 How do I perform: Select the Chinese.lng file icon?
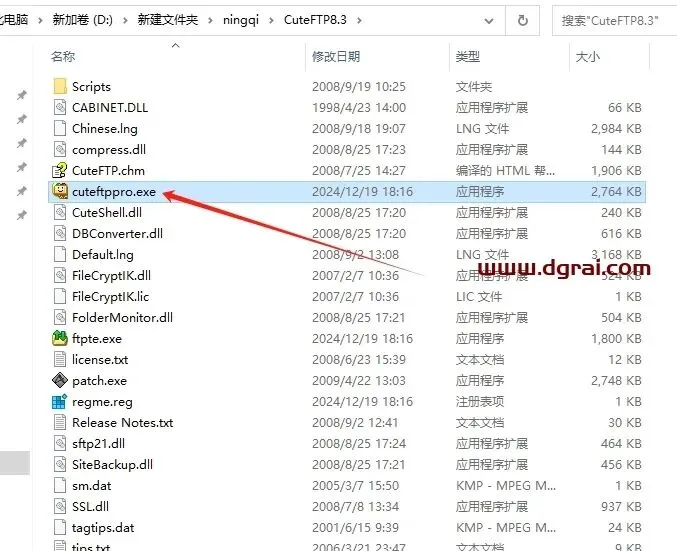click(60, 129)
